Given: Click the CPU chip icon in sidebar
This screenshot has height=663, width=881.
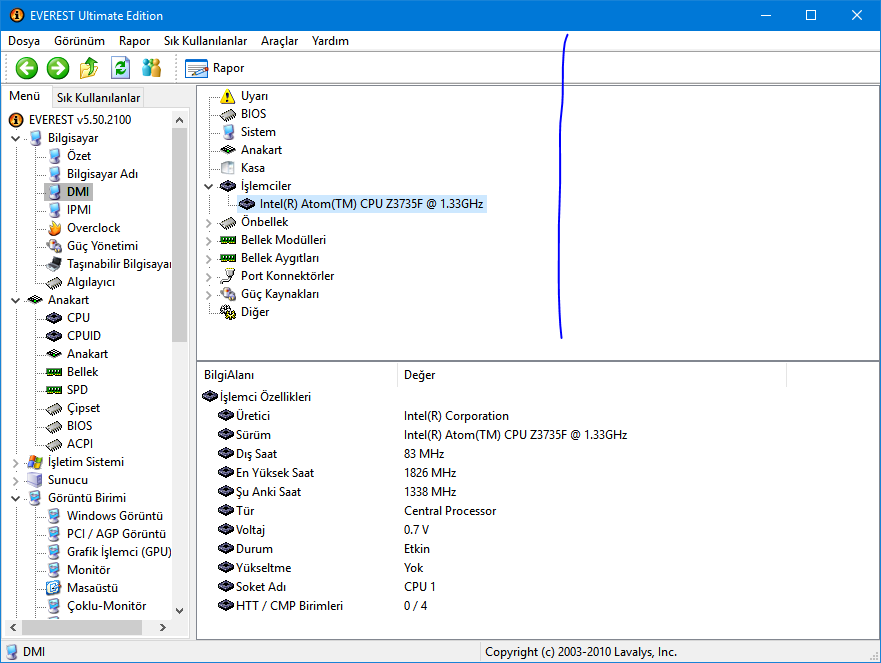Looking at the screenshot, I should tap(54, 318).
